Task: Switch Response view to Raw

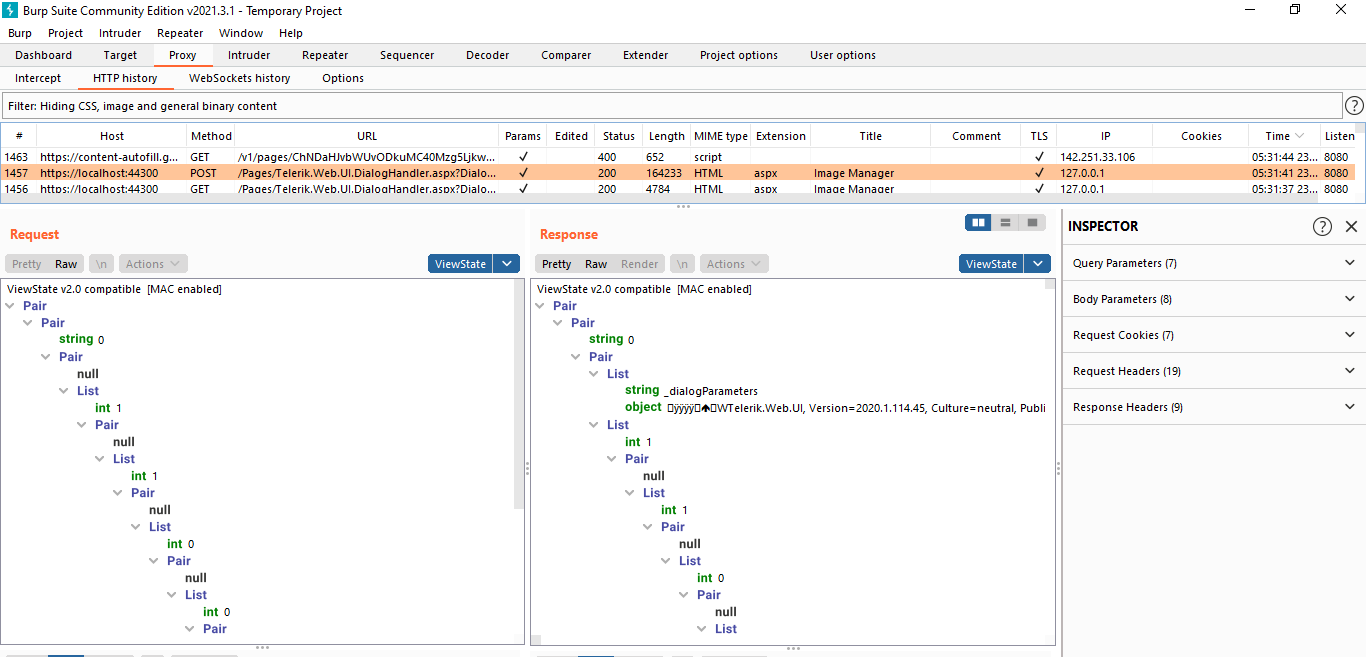Action: point(596,264)
